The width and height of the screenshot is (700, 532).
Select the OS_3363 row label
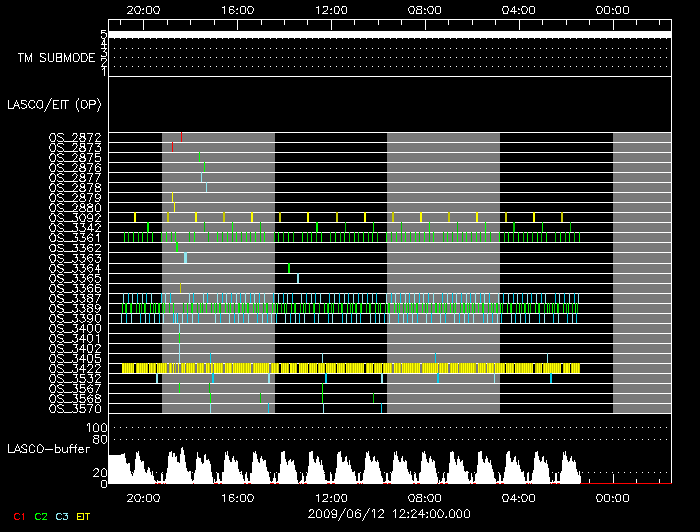coord(75,258)
